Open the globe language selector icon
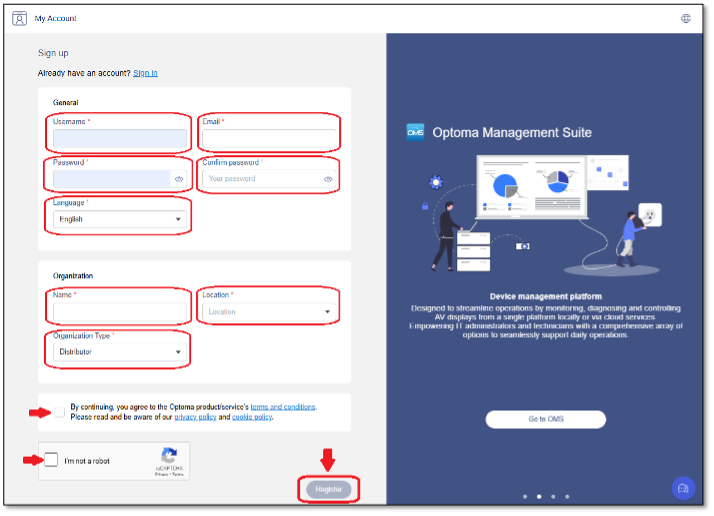714x516 pixels. coord(685,19)
